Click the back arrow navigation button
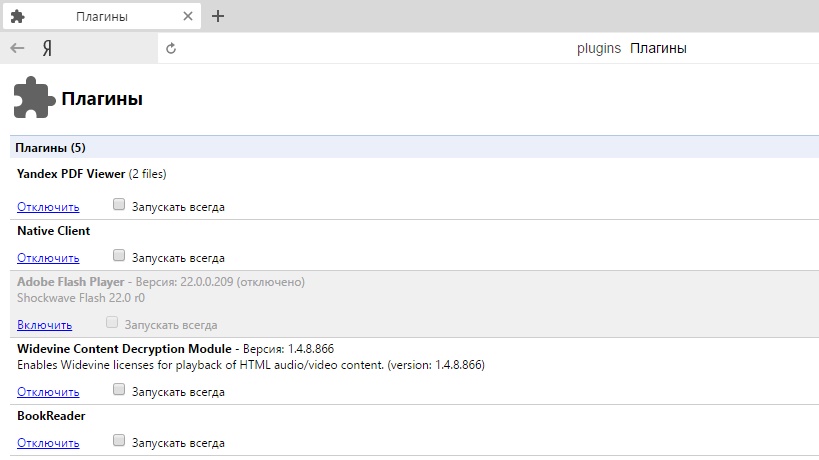 tap(17, 49)
